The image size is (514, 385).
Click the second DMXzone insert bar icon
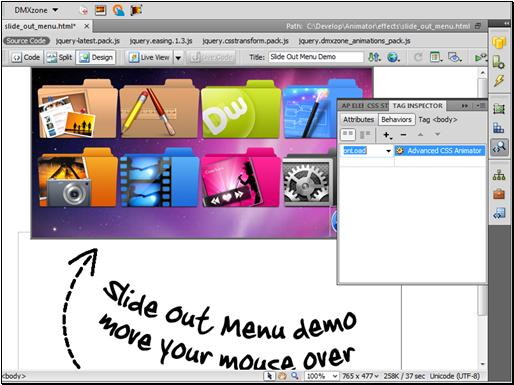[x=100, y=10]
